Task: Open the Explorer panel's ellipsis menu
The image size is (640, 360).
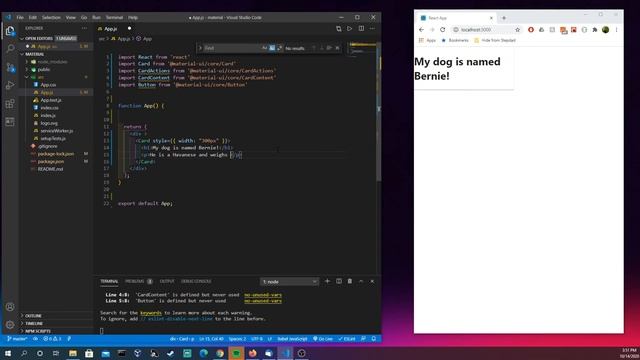Action: 84,28
